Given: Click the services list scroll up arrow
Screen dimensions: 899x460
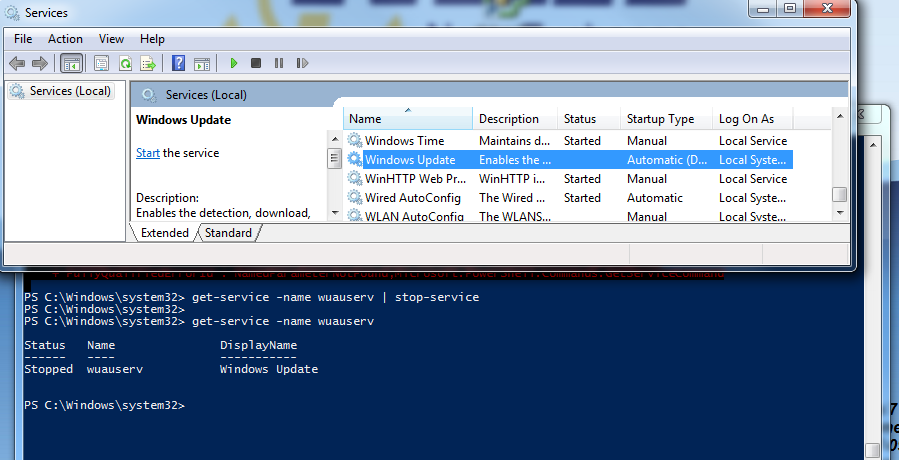Looking at the screenshot, I should pos(840,116).
